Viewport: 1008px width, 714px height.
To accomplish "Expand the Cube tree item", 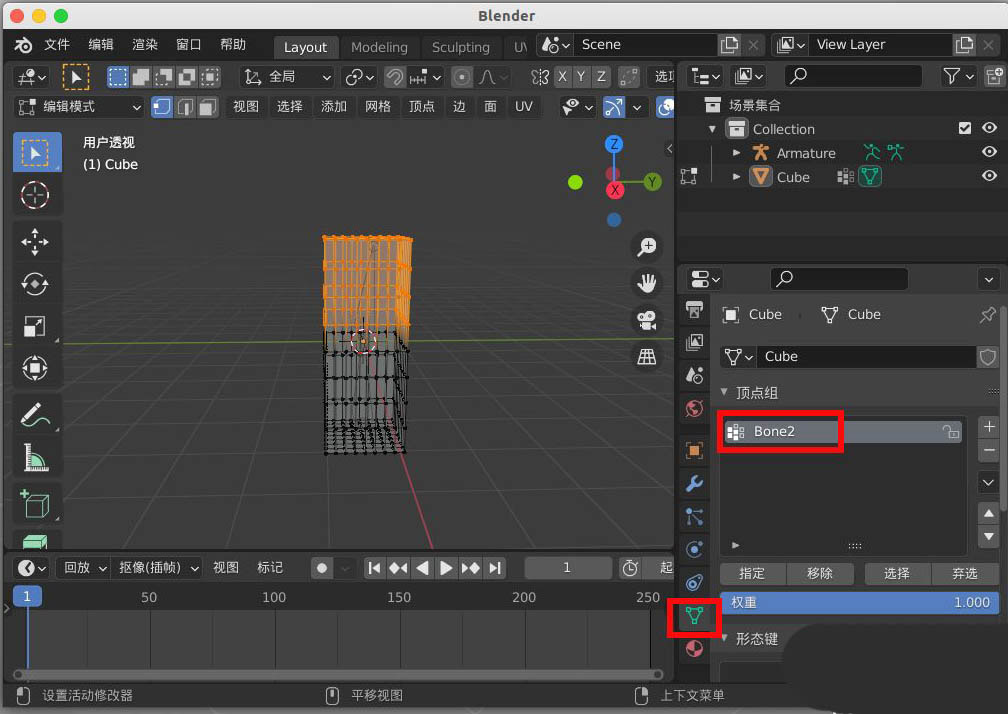I will [737, 177].
